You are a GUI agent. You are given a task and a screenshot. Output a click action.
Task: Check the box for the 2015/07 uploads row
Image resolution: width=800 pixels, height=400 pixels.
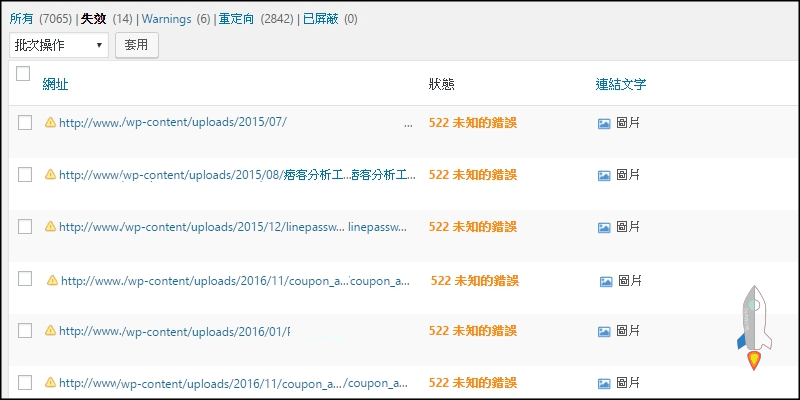[25, 122]
